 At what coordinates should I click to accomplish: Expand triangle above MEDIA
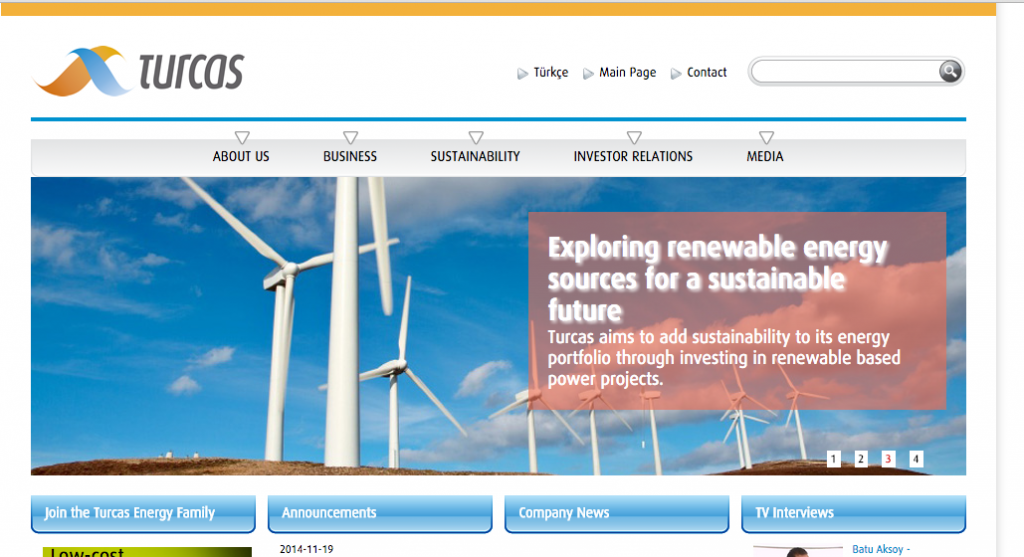tap(766, 137)
